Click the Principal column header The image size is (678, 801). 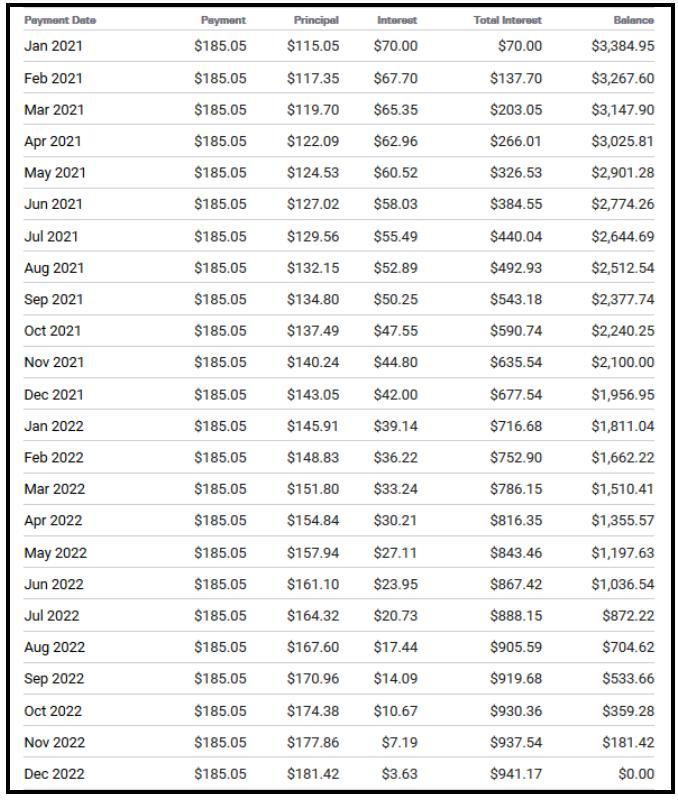pos(316,20)
